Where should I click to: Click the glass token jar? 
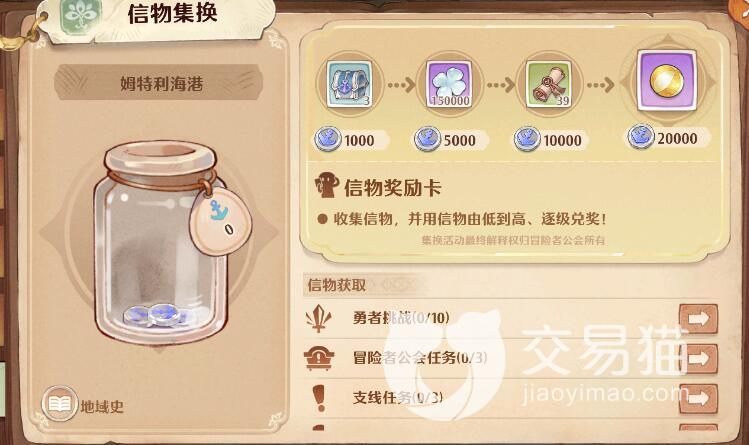click(161, 241)
